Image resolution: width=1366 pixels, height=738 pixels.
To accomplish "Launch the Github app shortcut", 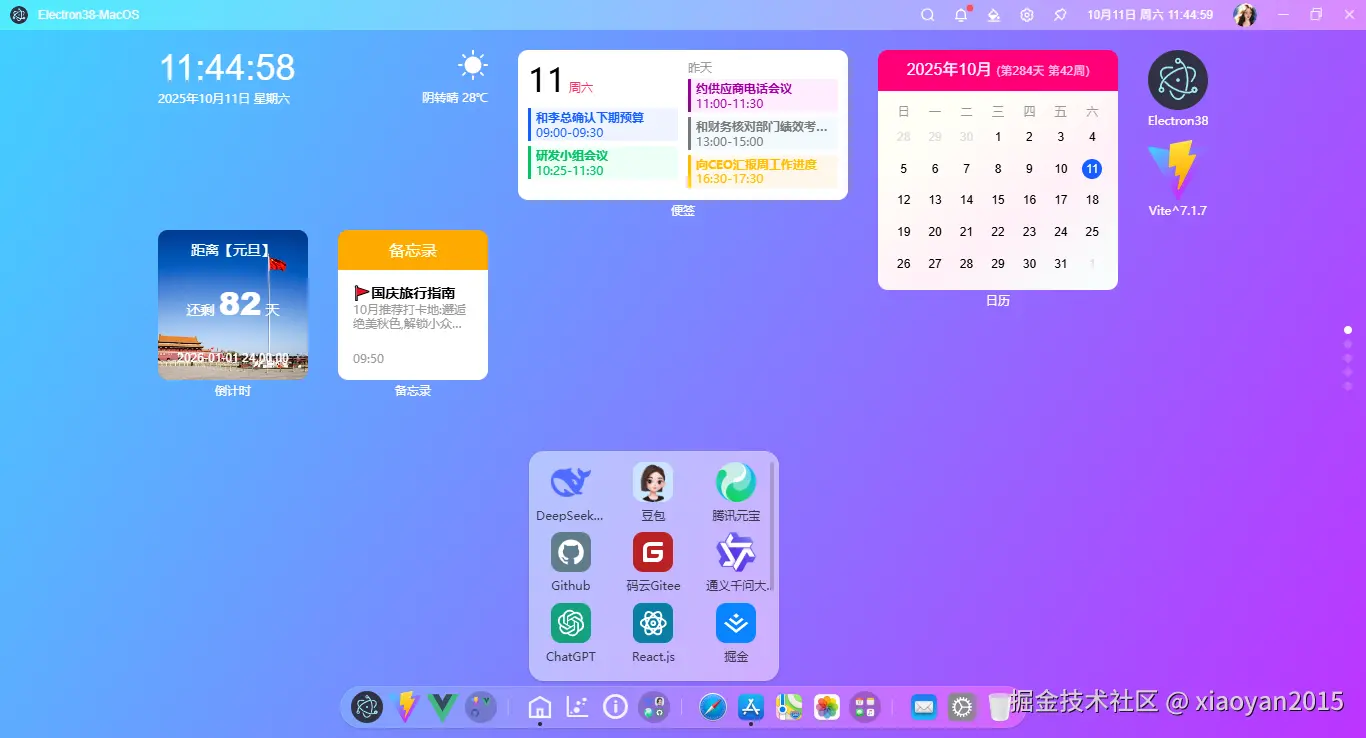I will coord(571,553).
